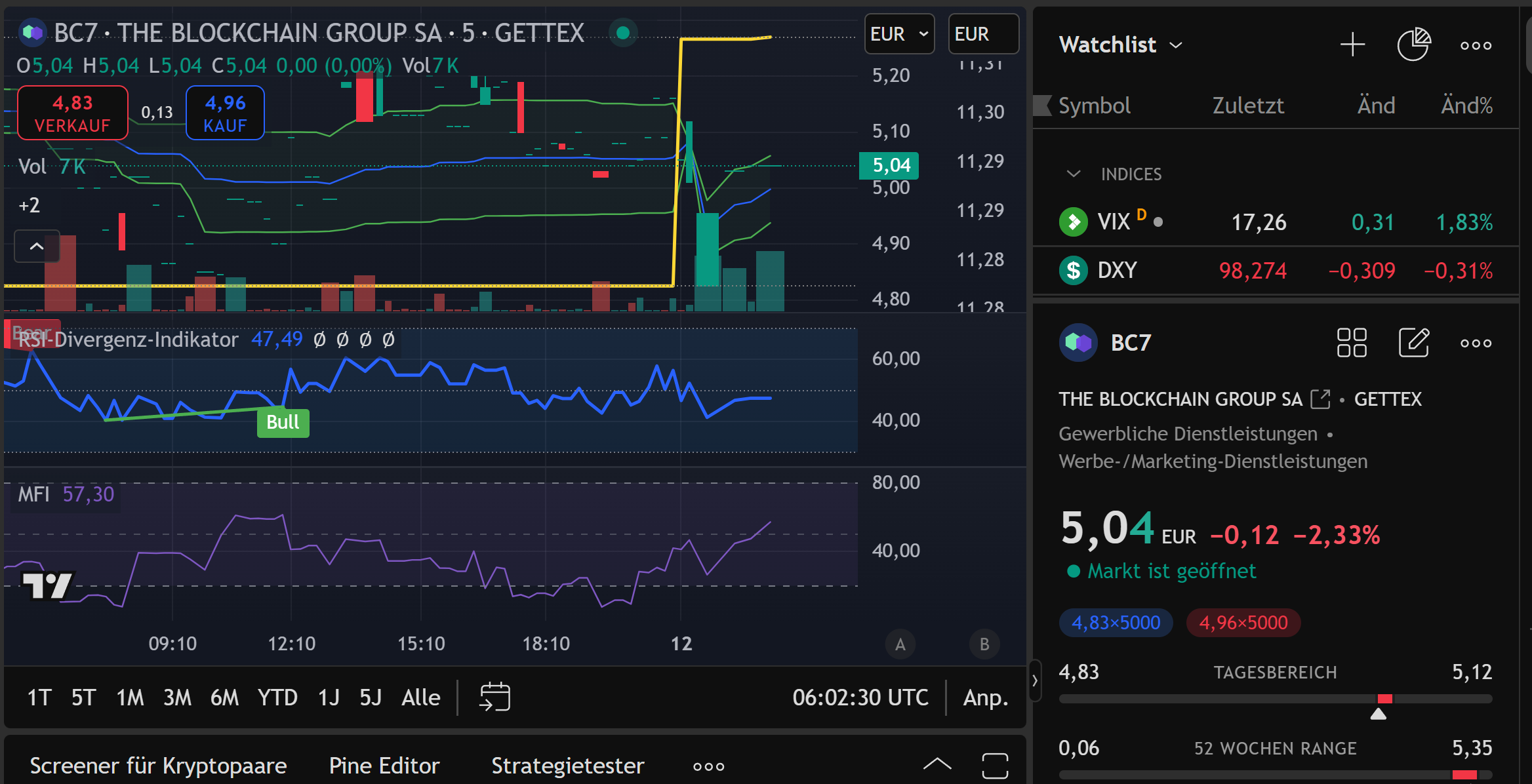Expand the bottom panel with up chevron

pos(937,764)
